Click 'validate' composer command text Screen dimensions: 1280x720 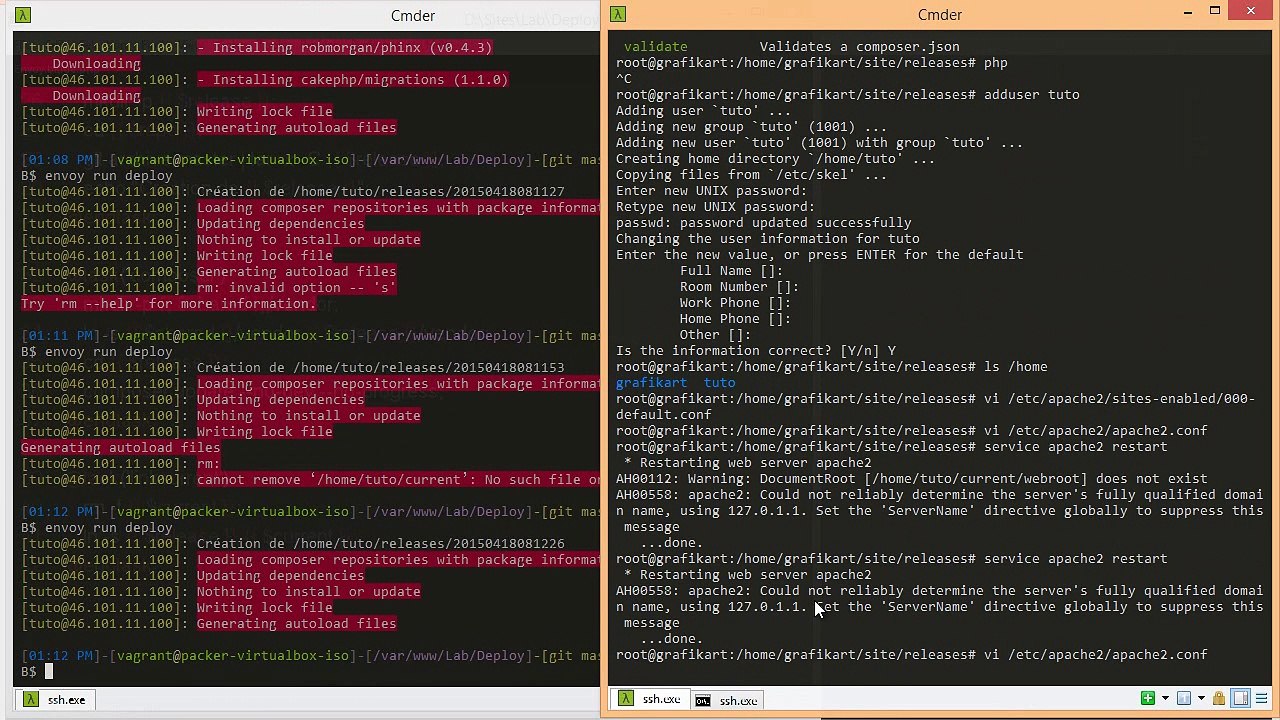click(x=655, y=46)
